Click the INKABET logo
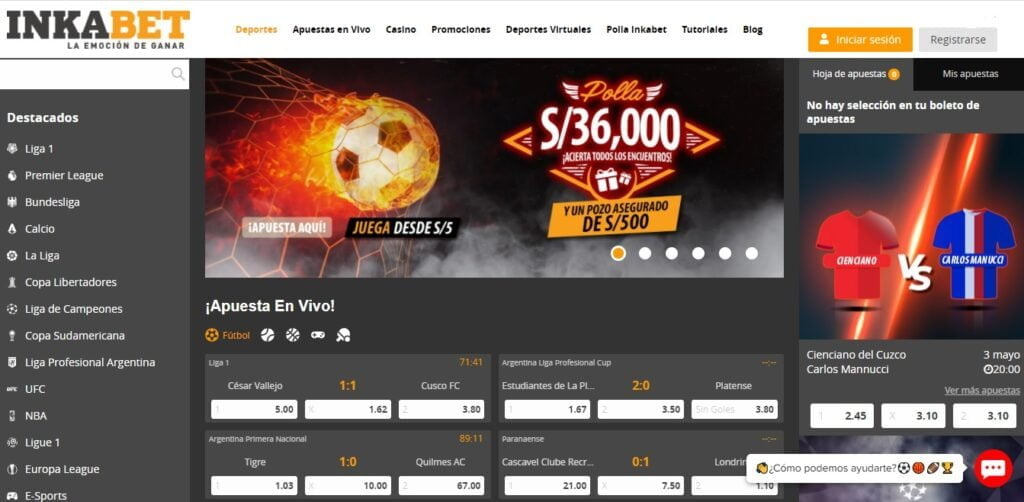 coord(98,29)
